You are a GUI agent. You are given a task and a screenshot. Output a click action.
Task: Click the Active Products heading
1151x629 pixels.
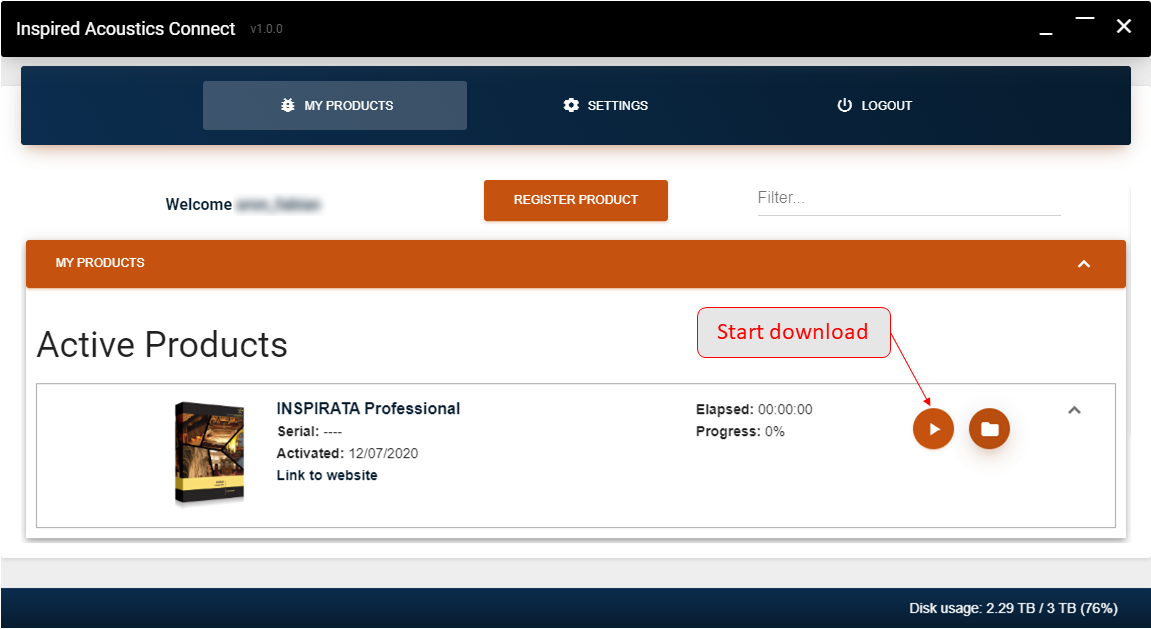click(162, 345)
